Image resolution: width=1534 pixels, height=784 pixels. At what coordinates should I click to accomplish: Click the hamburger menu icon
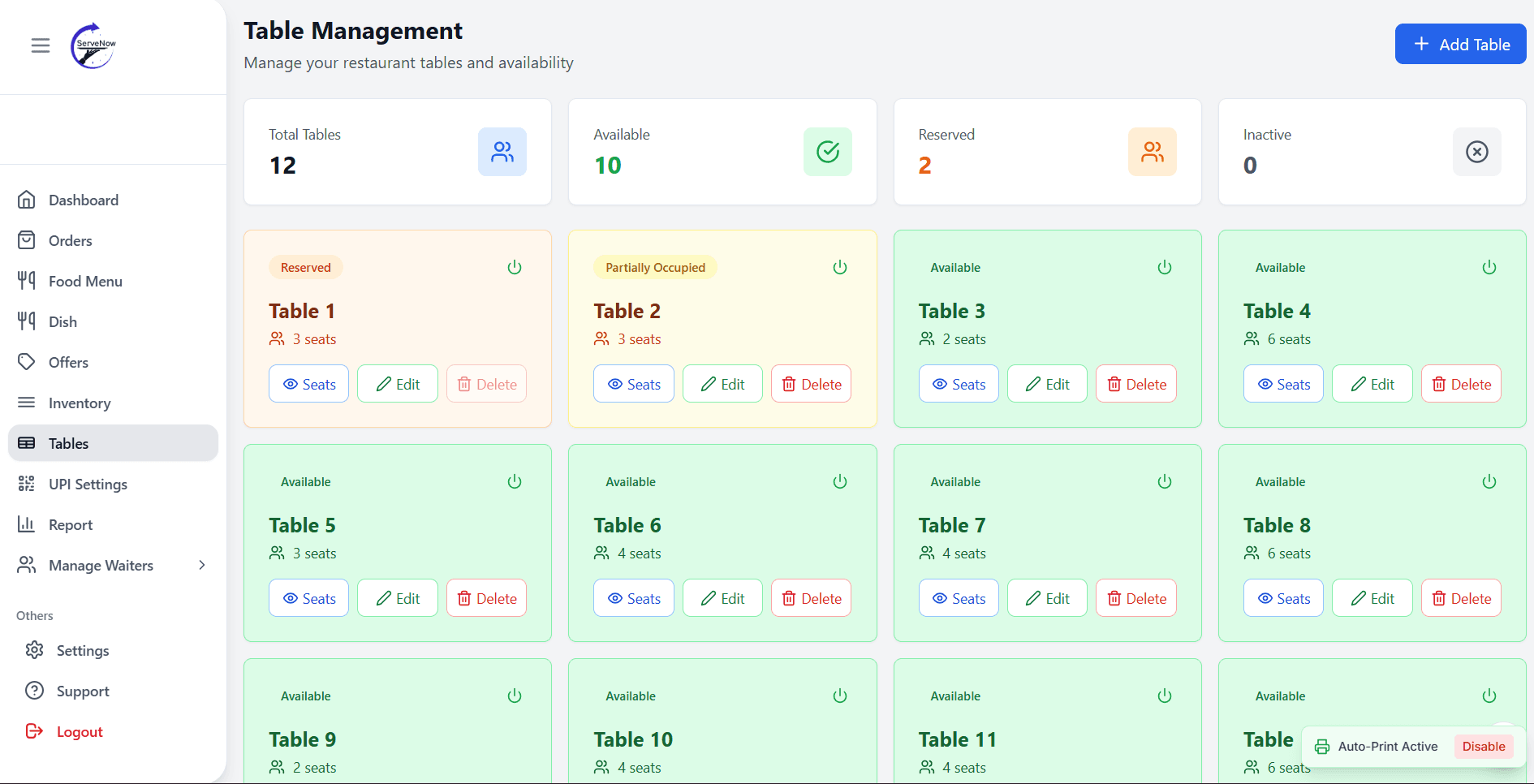click(41, 45)
